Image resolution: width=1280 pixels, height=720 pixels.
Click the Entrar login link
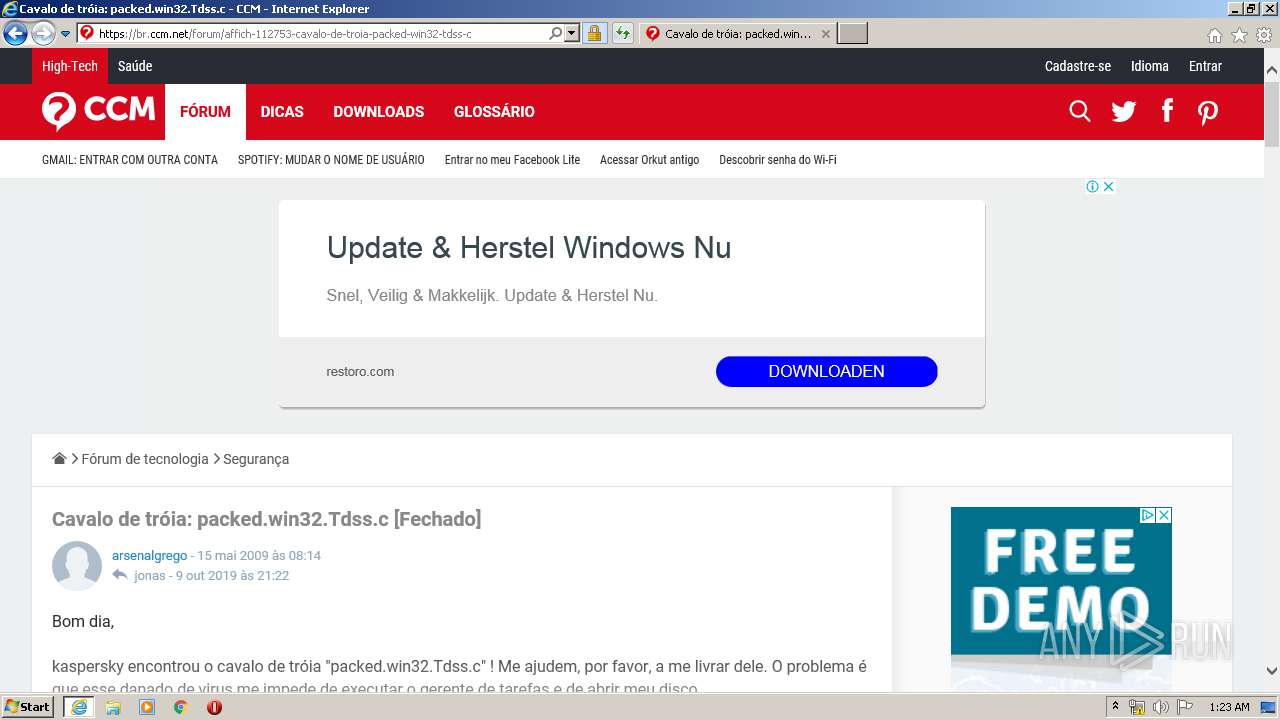[x=1205, y=66]
